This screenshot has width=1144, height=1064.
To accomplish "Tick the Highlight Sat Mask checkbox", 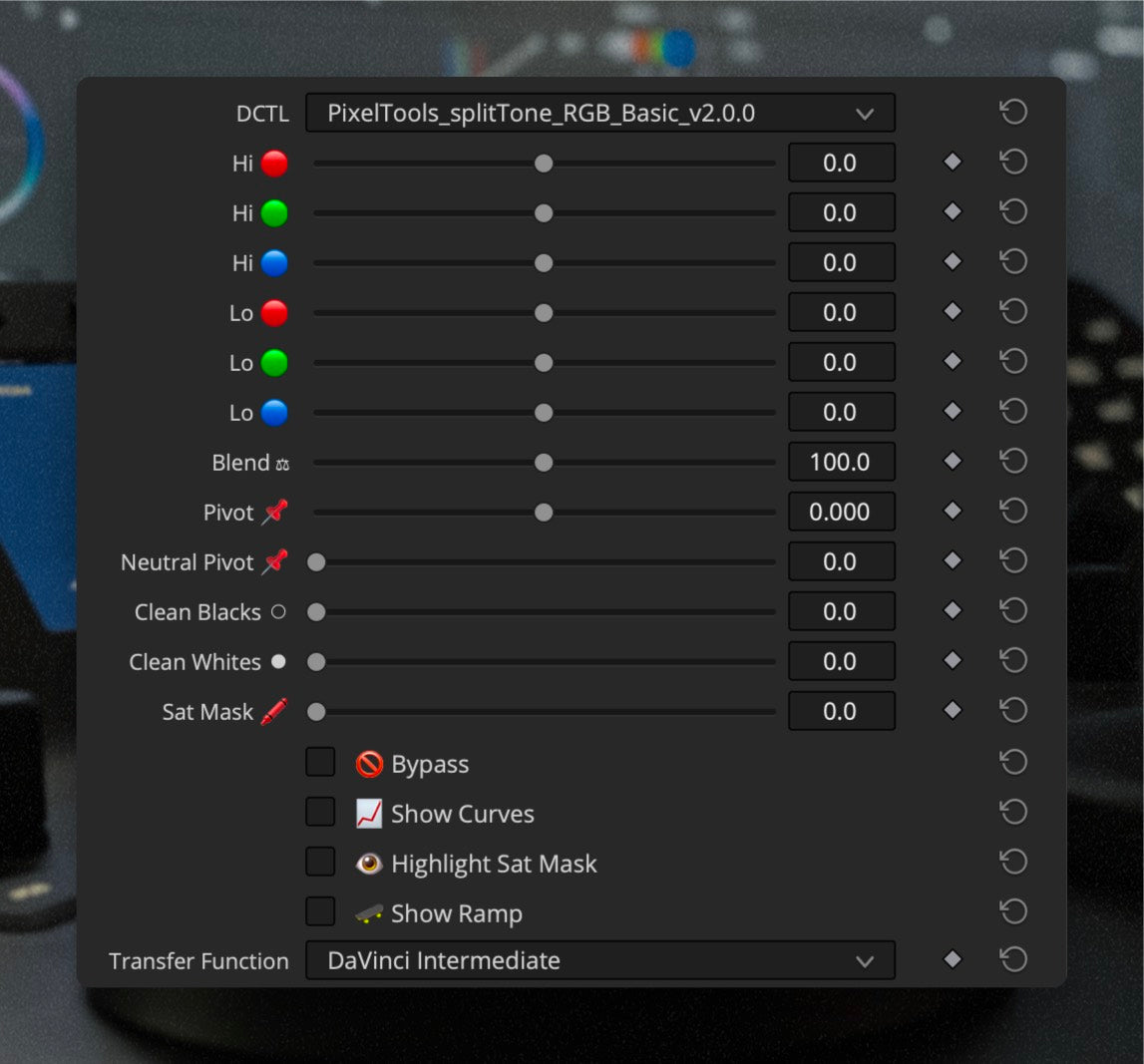I will click(x=320, y=863).
